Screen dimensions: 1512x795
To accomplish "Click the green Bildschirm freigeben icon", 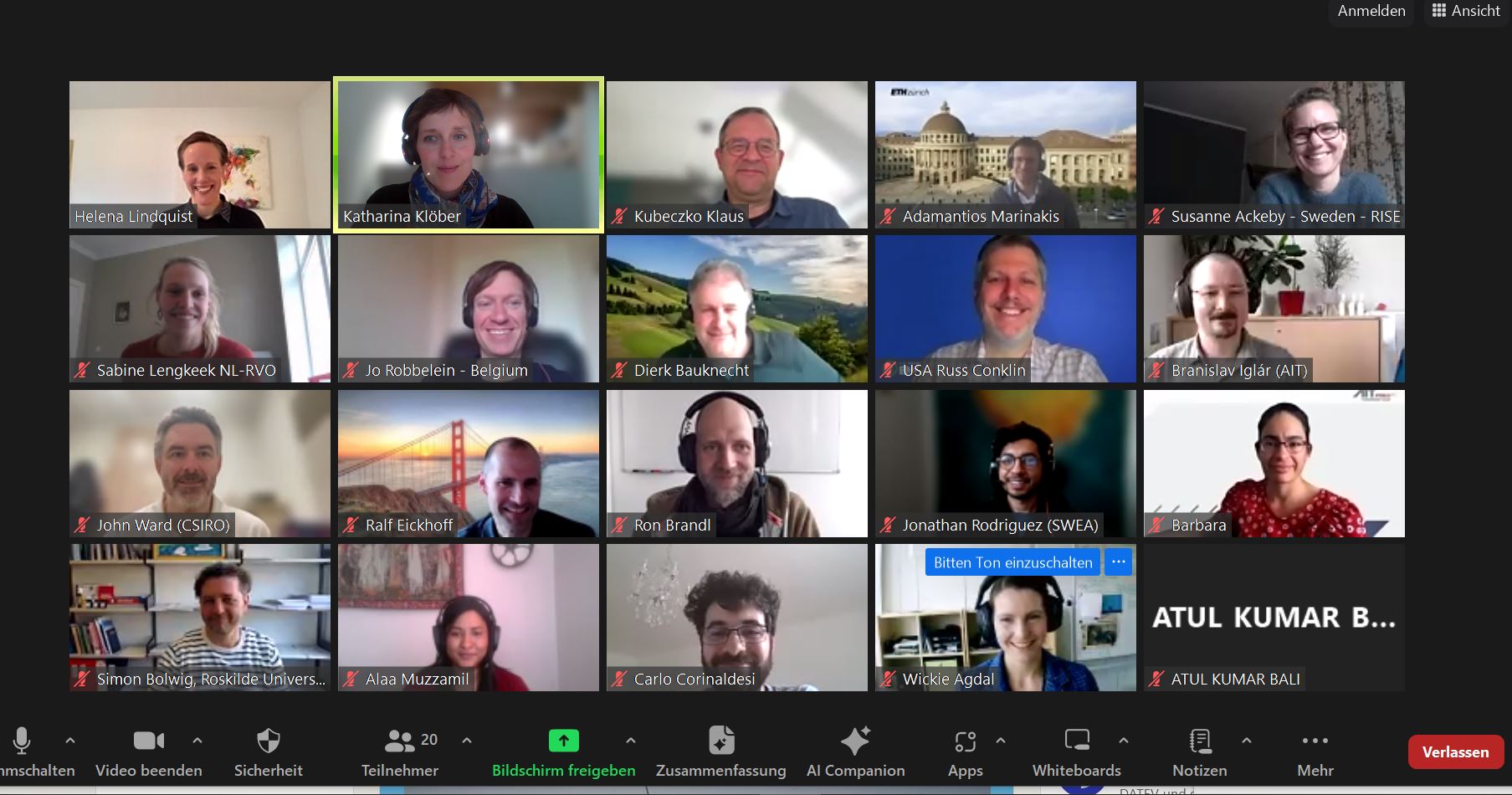I will point(563,741).
